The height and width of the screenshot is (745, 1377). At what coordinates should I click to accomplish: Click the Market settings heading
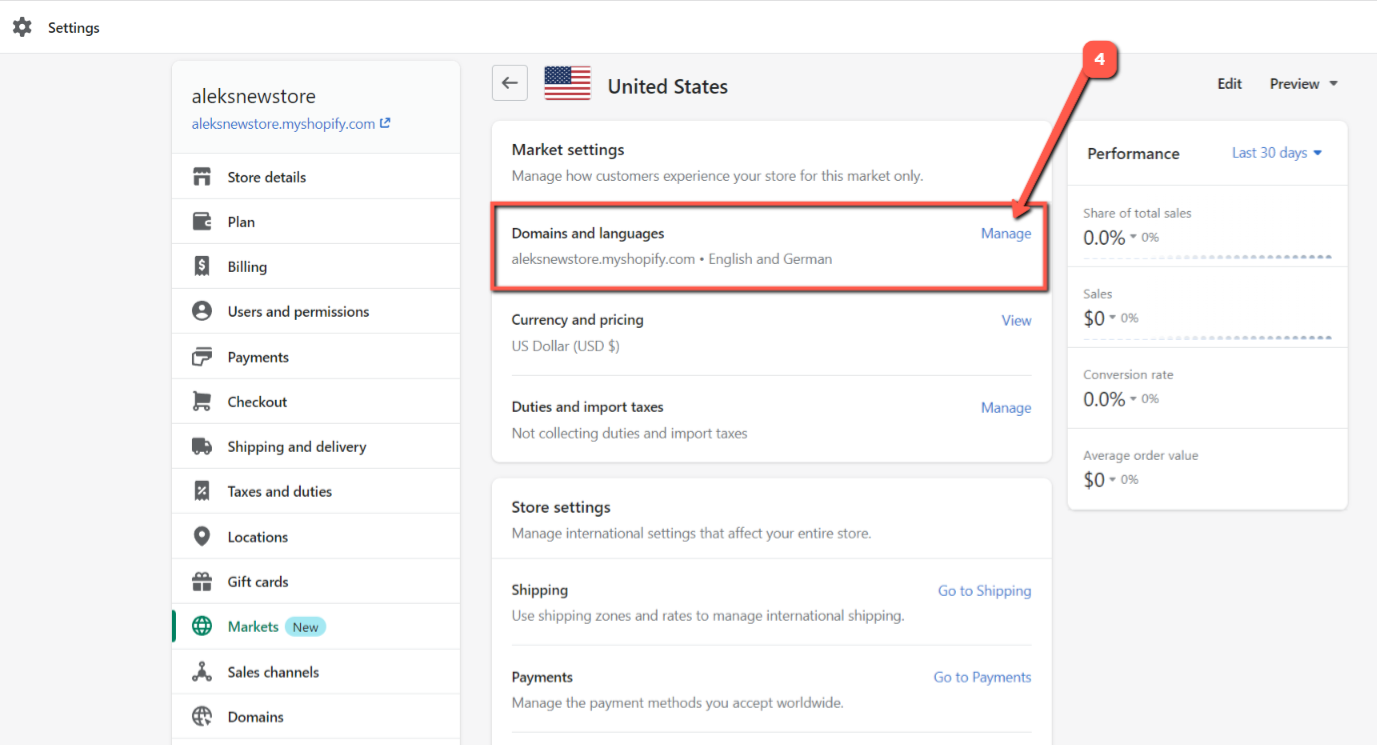[x=568, y=150]
